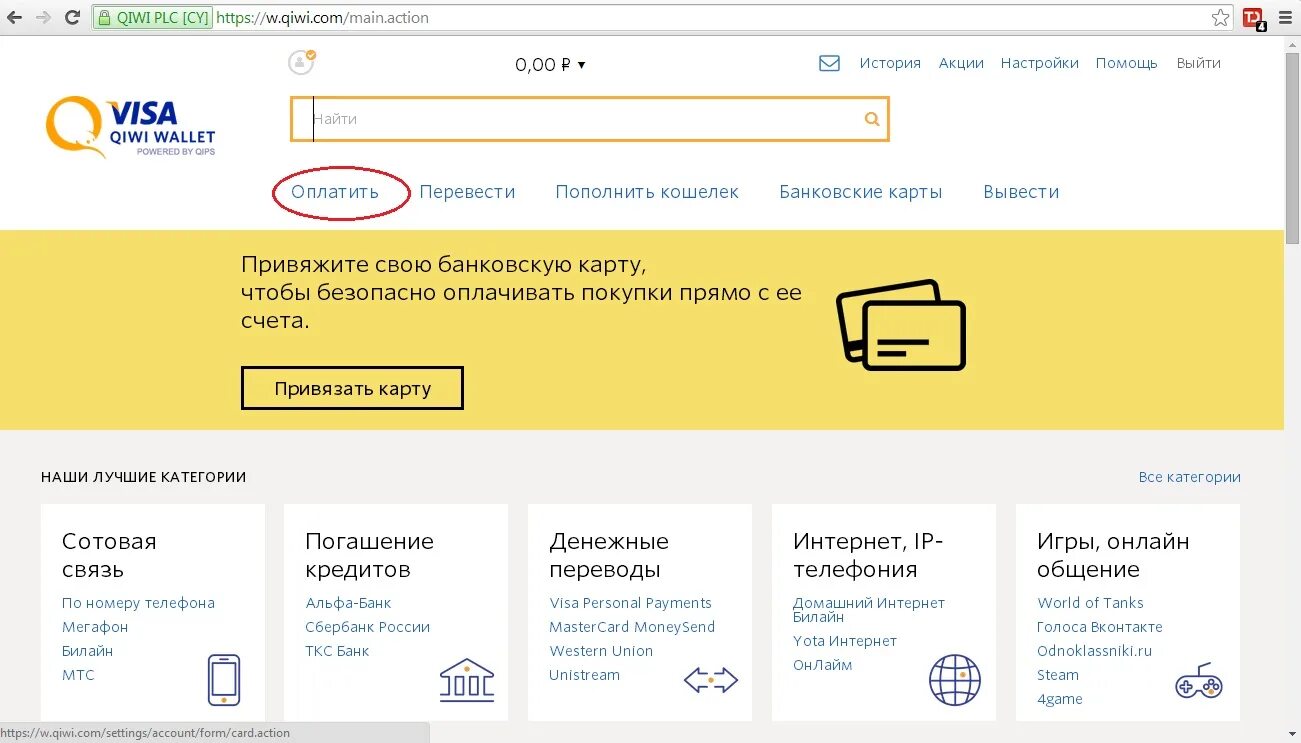Open Все категории link

[x=1189, y=477]
